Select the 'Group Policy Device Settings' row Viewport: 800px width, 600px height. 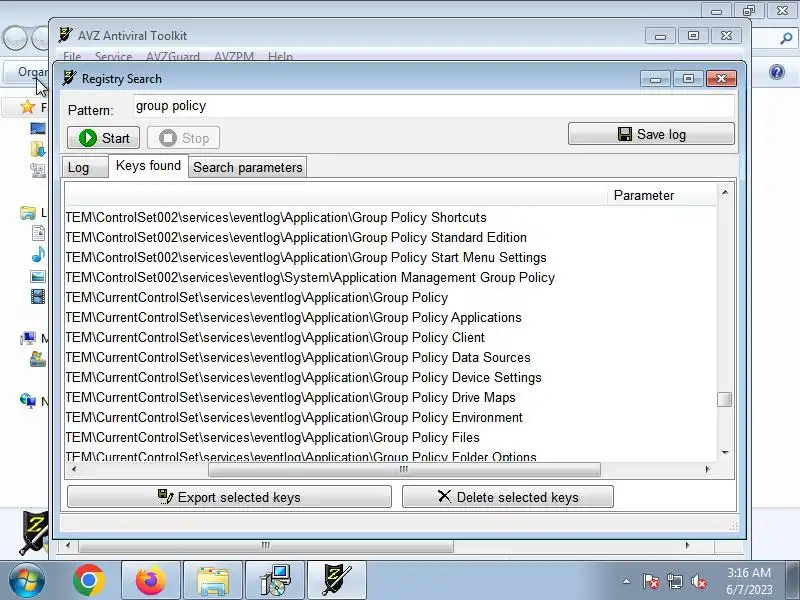coord(390,377)
